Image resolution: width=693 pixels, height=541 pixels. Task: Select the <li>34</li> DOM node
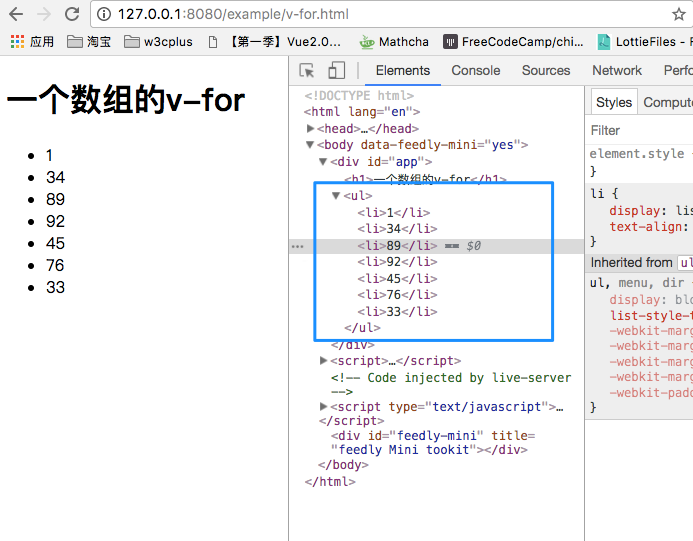(397, 229)
